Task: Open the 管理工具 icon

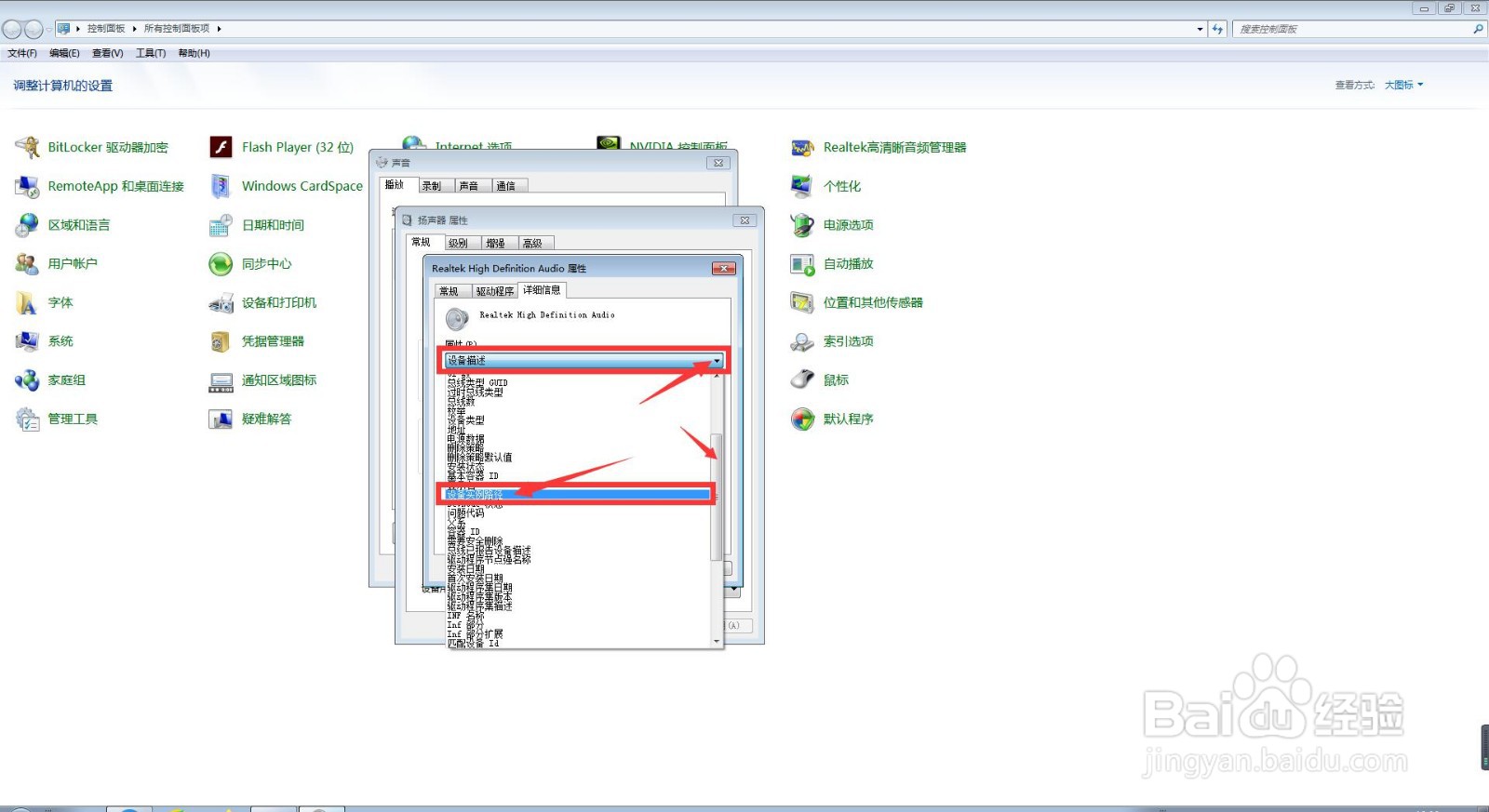Action: click(27, 419)
